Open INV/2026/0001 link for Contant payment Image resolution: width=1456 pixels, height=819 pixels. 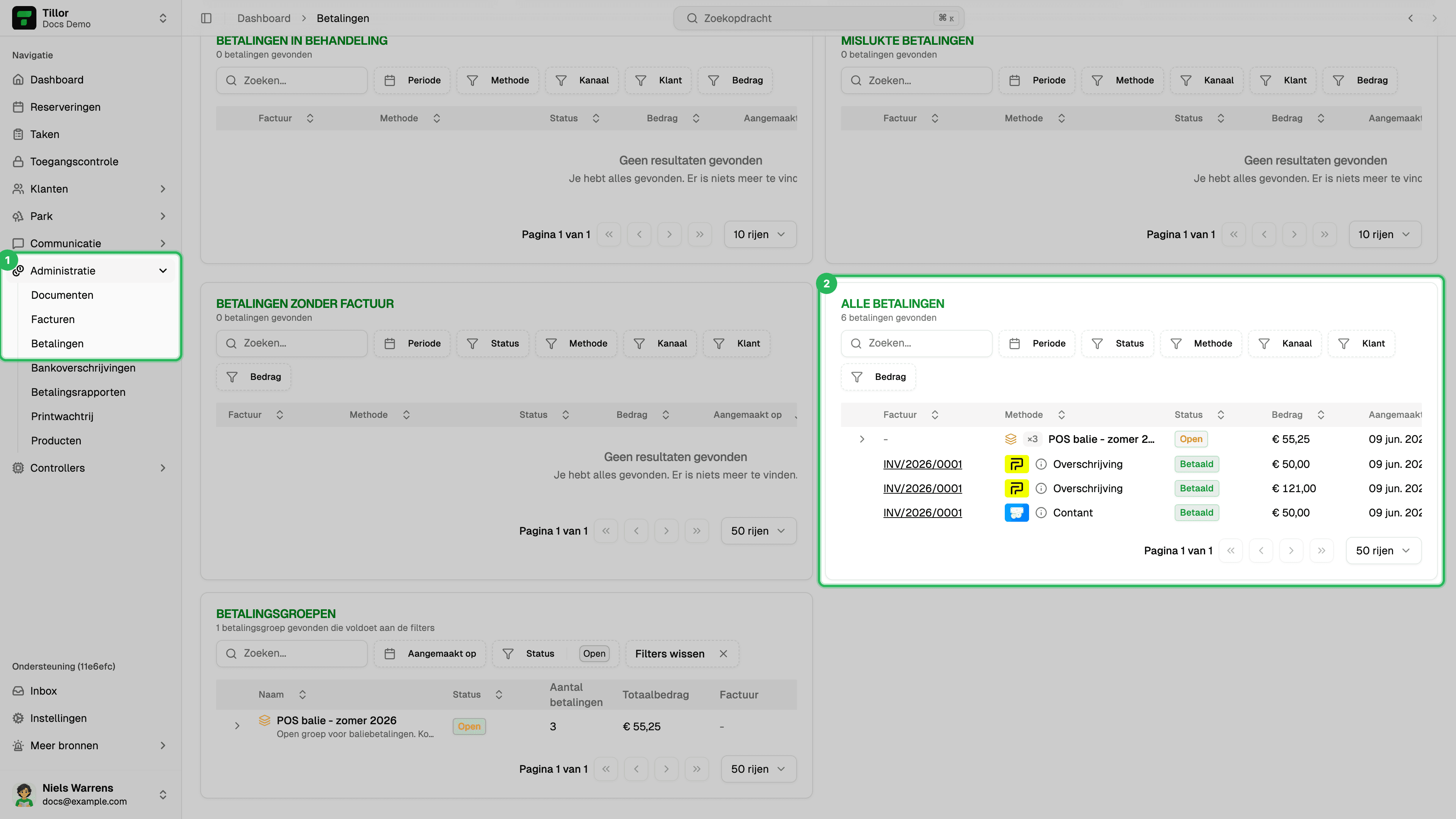tap(923, 513)
